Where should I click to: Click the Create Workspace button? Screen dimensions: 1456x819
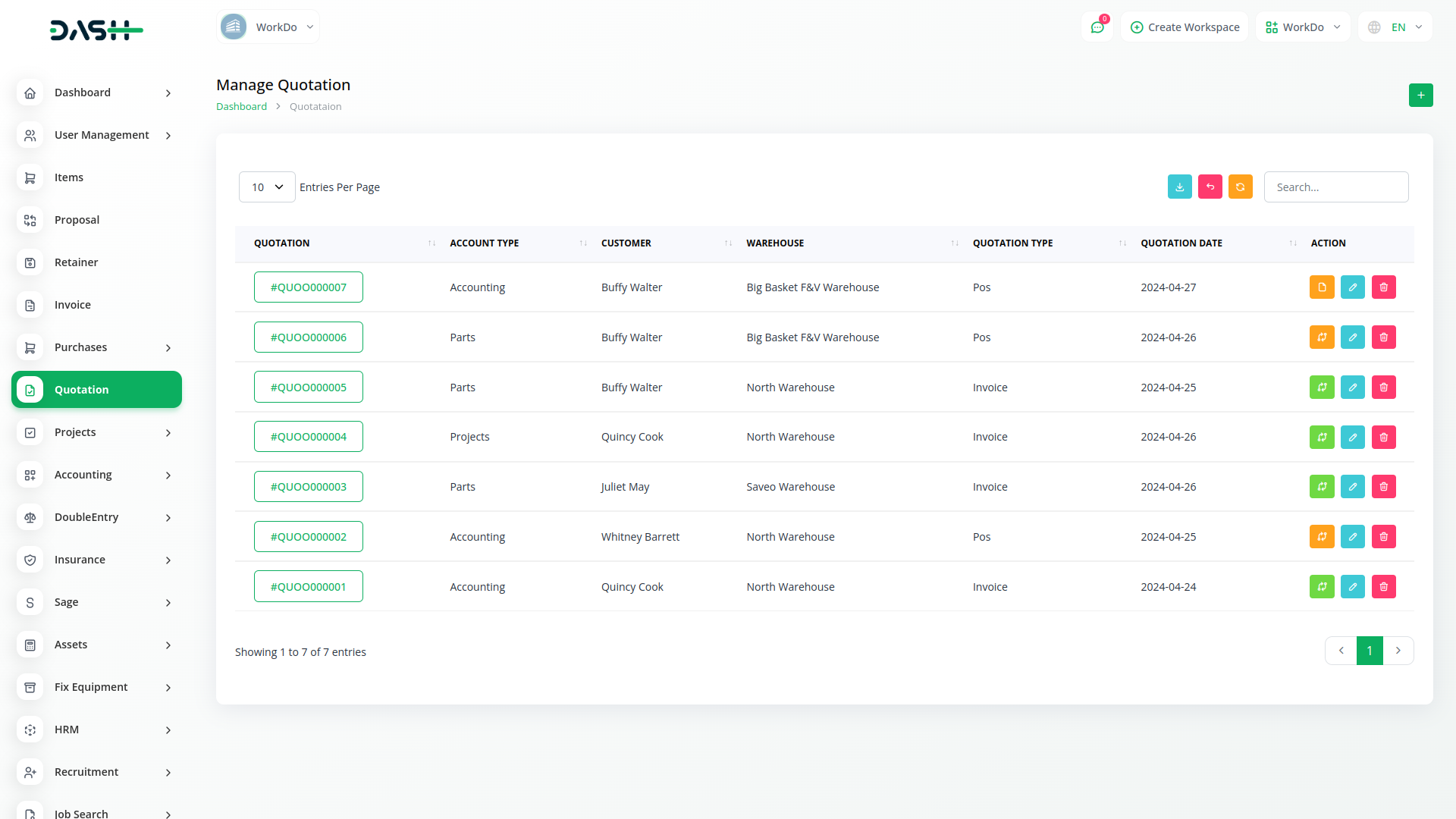pyautogui.click(x=1185, y=27)
